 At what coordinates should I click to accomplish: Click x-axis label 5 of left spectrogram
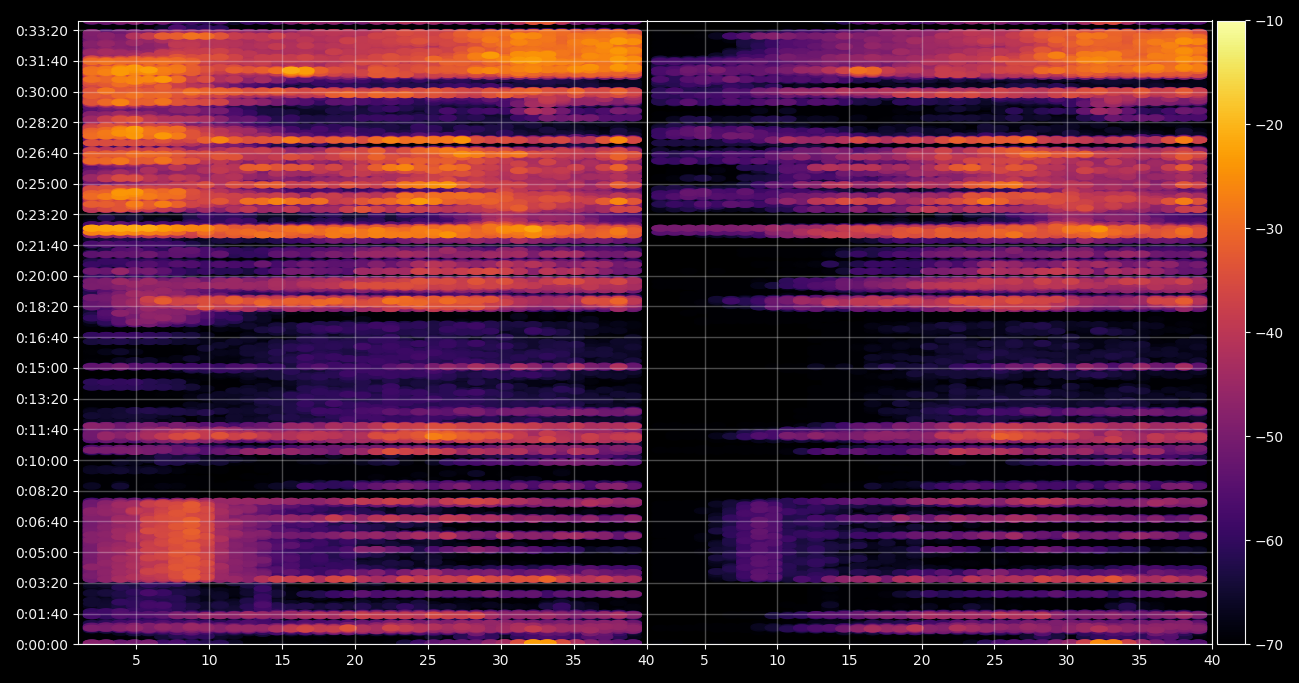pyautogui.click(x=136, y=661)
